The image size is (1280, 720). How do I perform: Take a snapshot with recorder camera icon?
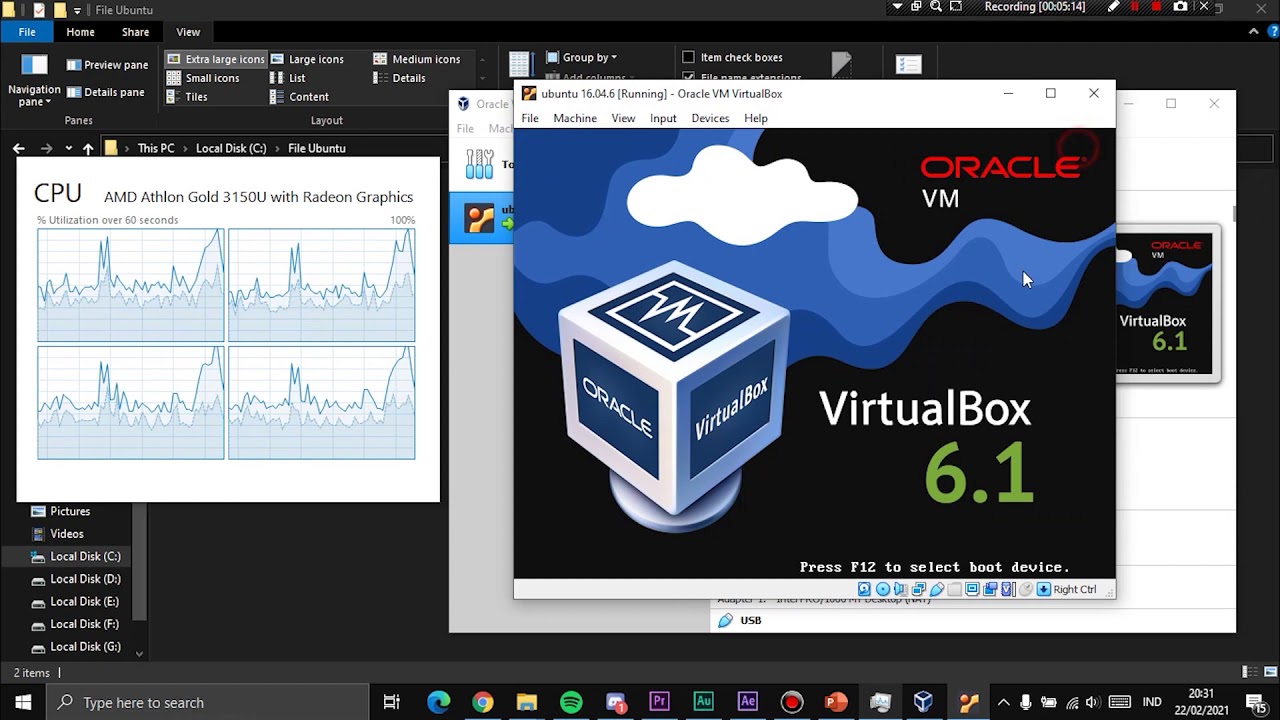1180,6
